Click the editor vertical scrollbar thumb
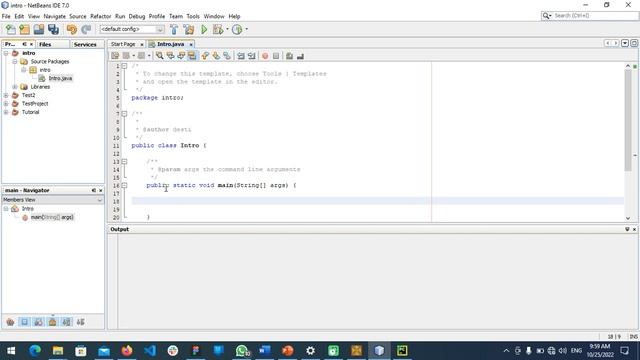Viewport: 640px width, 360px height. (x=628, y=120)
